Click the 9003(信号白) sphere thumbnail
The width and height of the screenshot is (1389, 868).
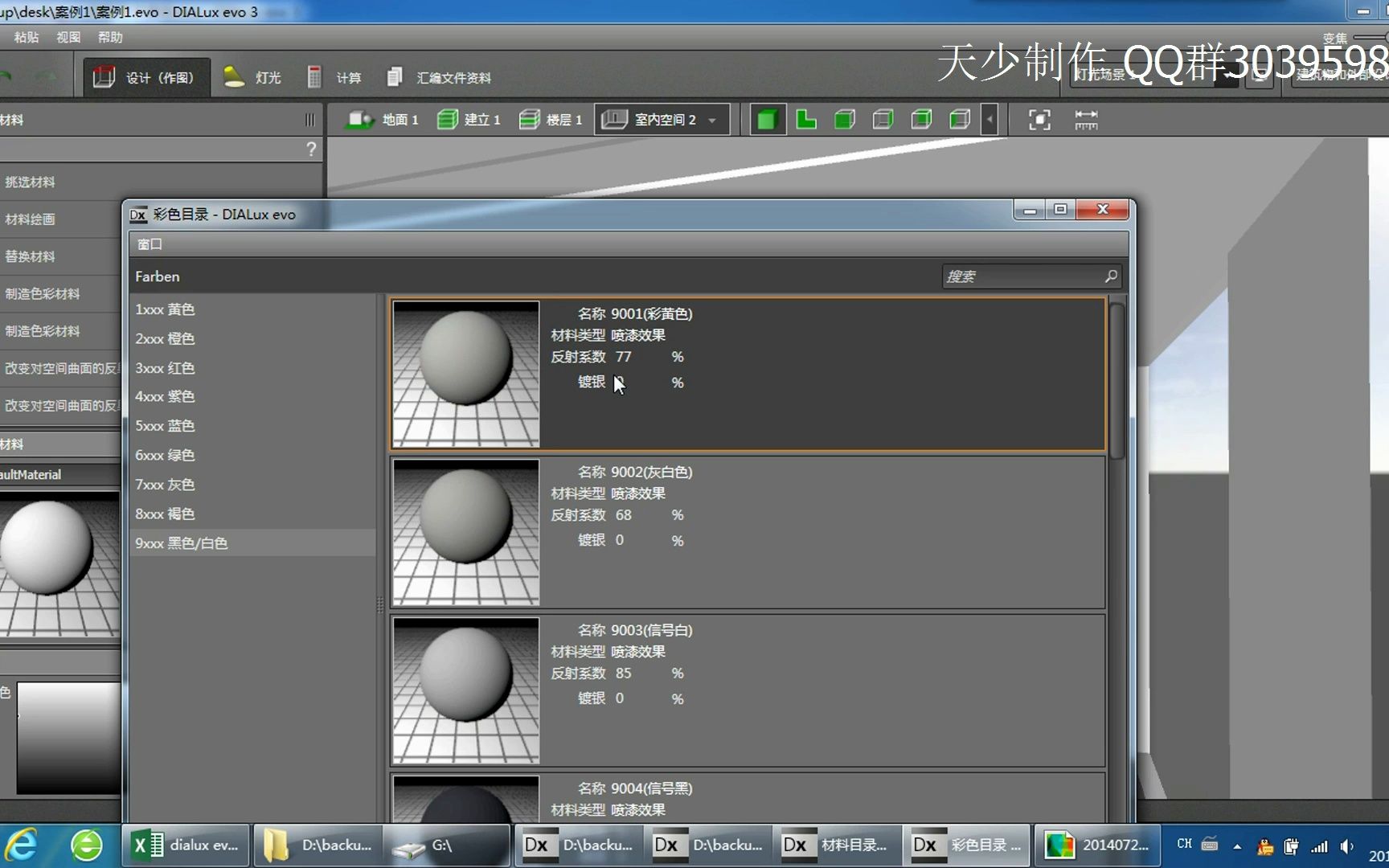tap(466, 690)
